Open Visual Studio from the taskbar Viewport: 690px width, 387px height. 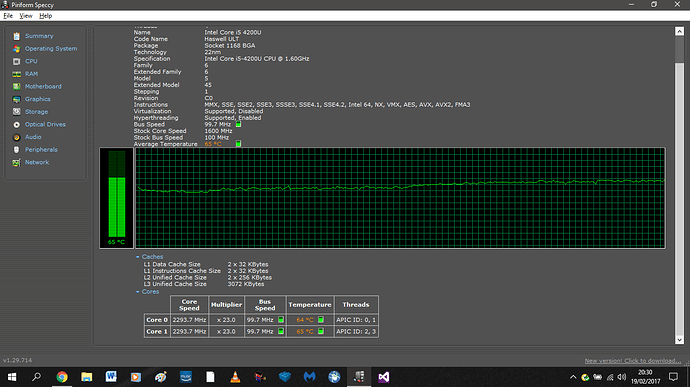pyautogui.click(x=384, y=377)
